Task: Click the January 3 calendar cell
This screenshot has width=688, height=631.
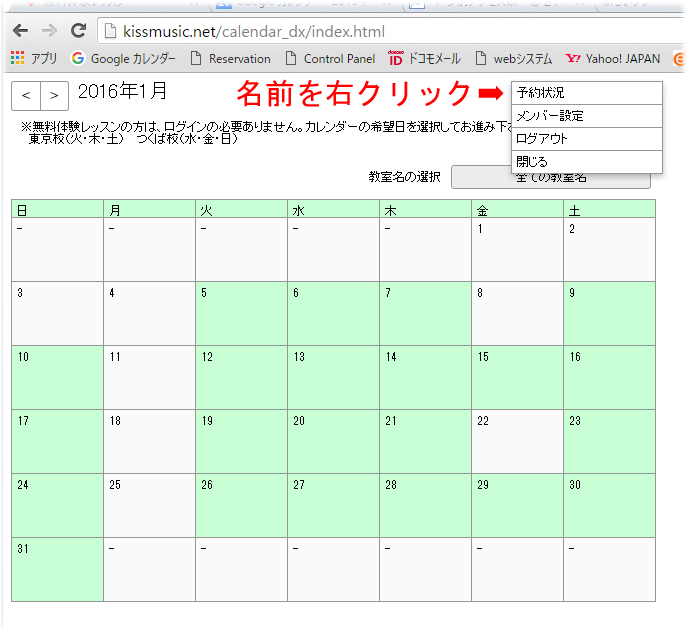Action: click(x=57, y=313)
